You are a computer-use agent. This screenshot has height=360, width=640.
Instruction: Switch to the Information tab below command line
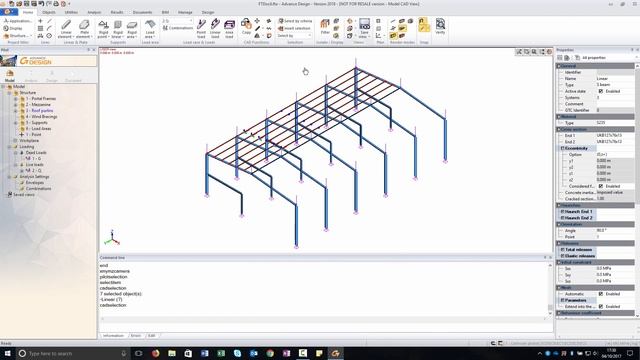pyautogui.click(x=113, y=336)
